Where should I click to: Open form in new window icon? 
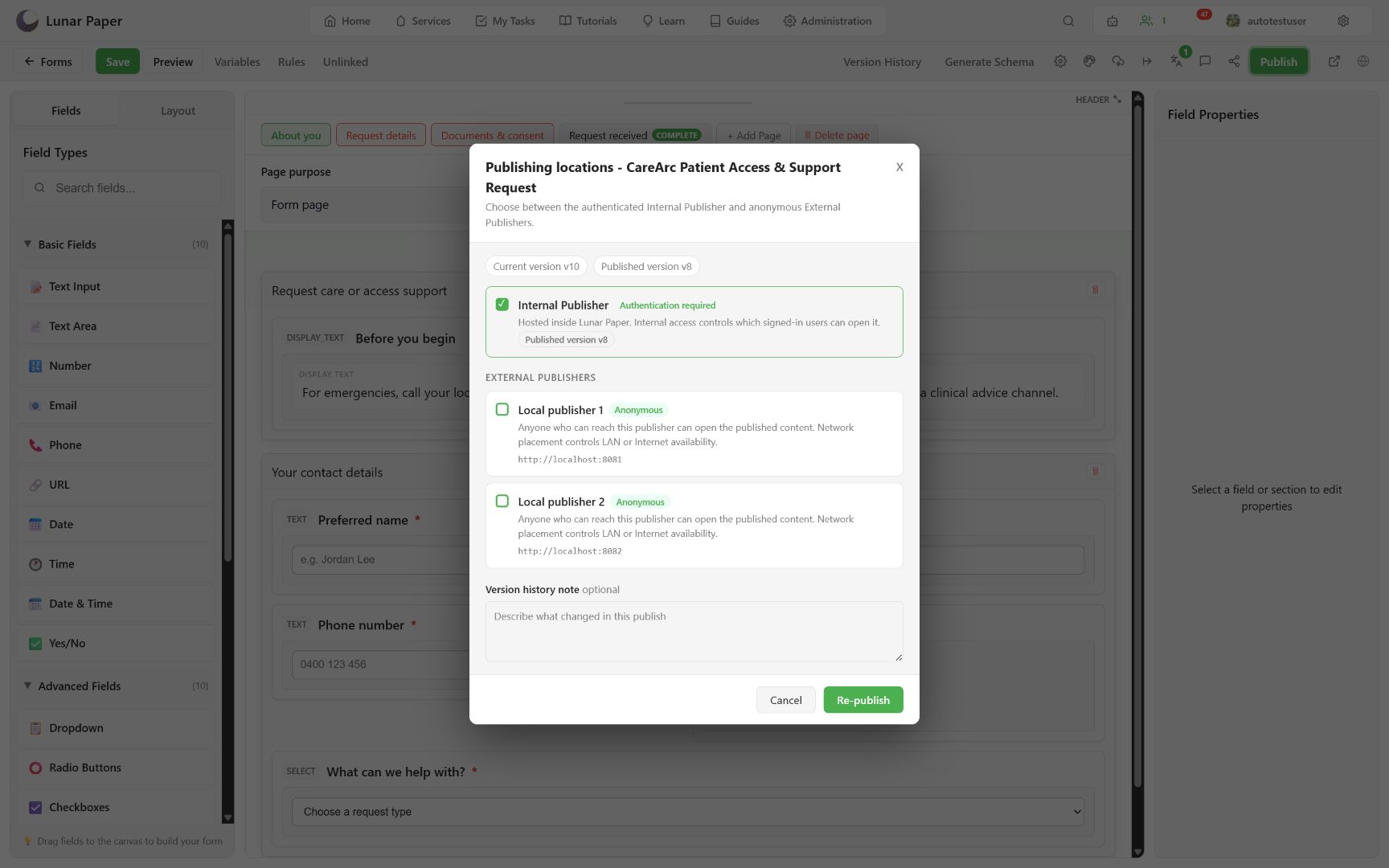[1334, 61]
